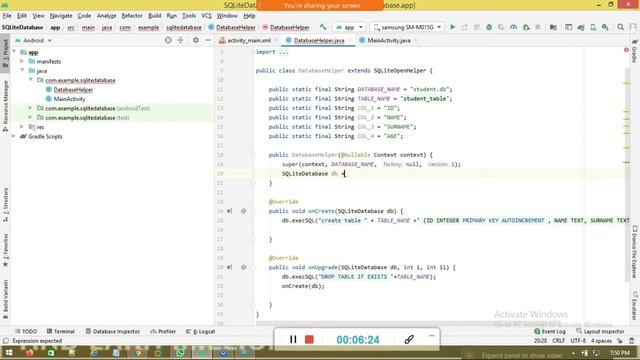Viewport: 640px width, 360px height.
Task: Click the onUpgrade override gutter icon
Action: [229, 267]
